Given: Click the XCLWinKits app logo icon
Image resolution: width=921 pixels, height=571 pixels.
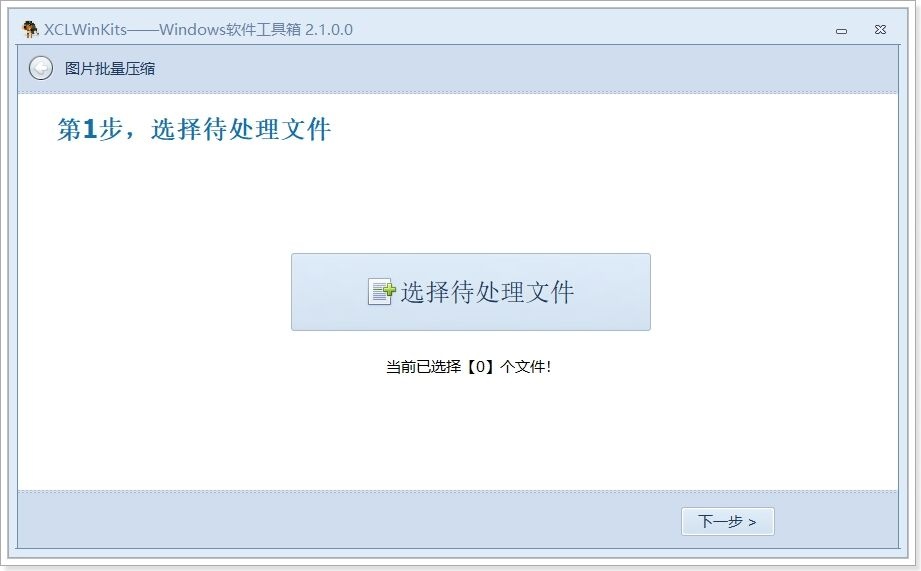Looking at the screenshot, I should coord(30,29).
